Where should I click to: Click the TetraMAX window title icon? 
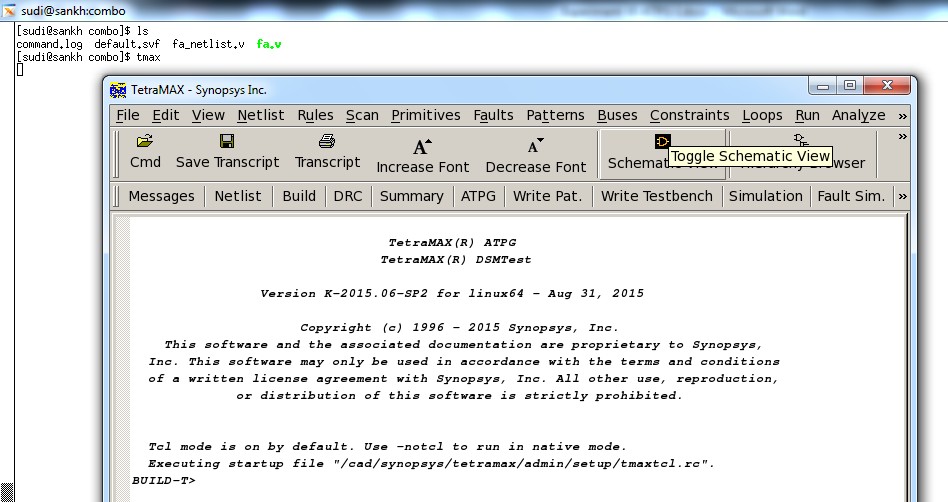(118, 90)
